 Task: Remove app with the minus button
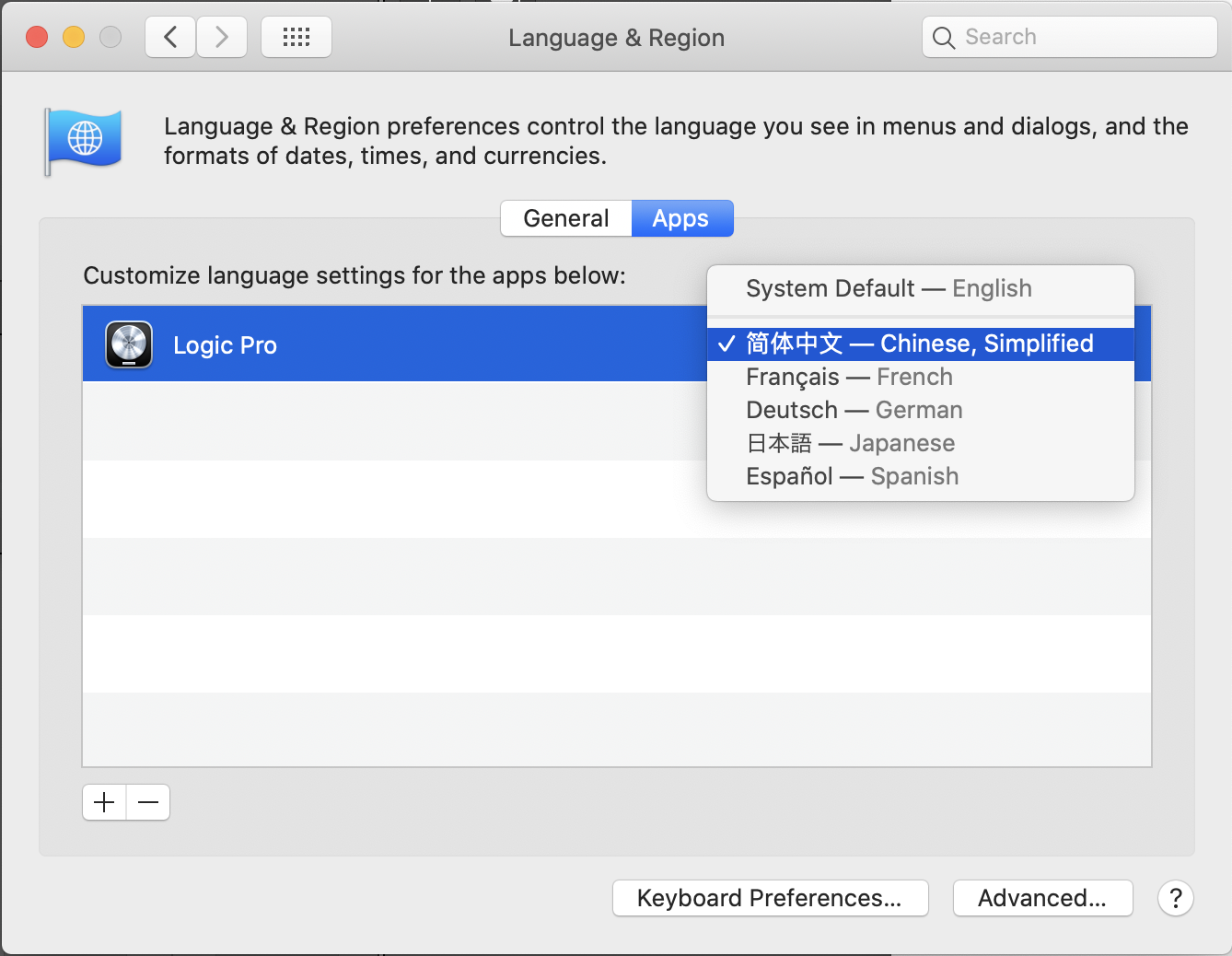click(148, 802)
